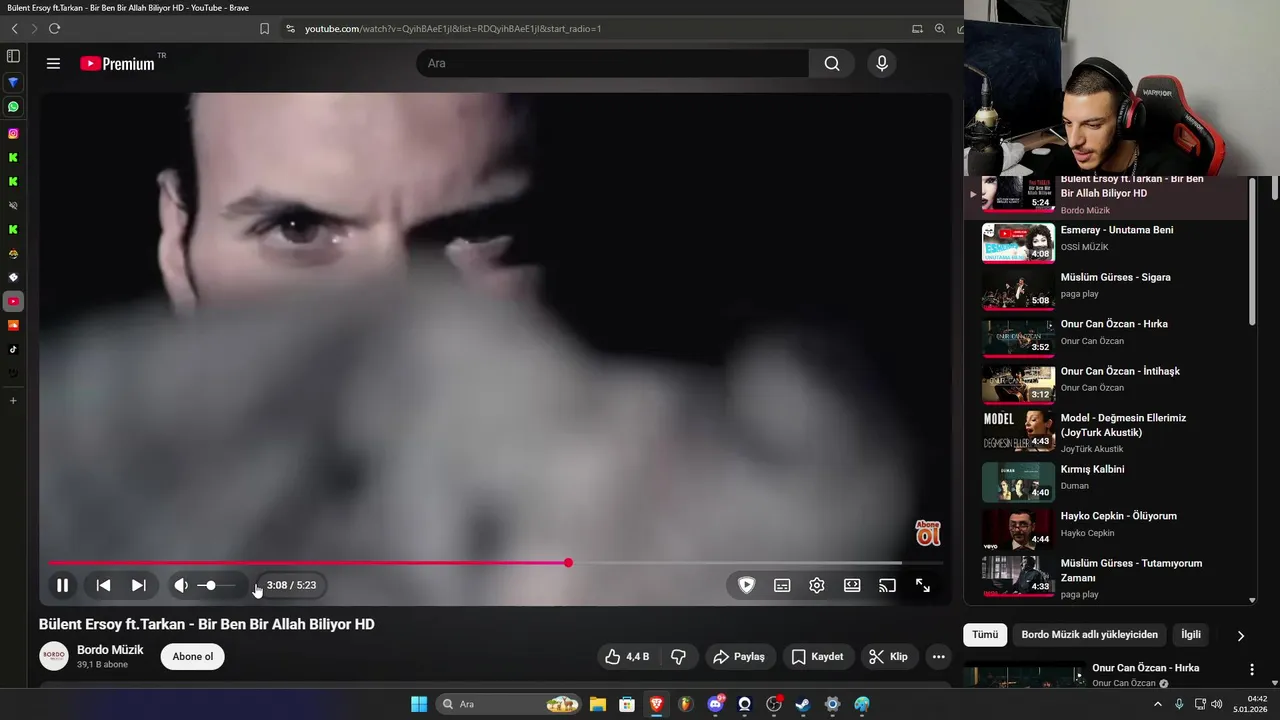The height and width of the screenshot is (720, 1280).
Task: Open WhatsApp from Brave sidebar
Action: 13,107
